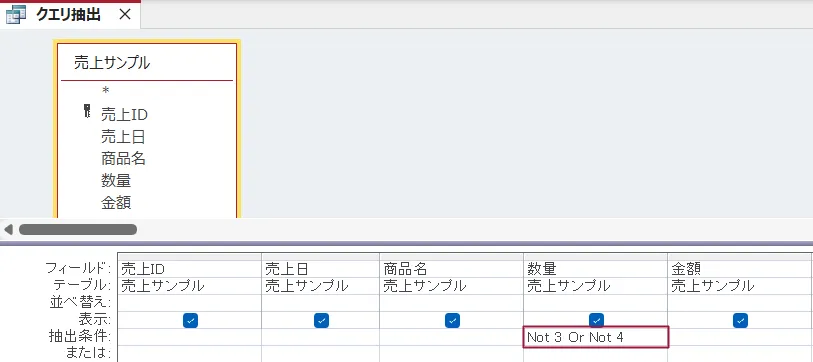
Task: Select 金額 in the field list
Action: (x=116, y=203)
